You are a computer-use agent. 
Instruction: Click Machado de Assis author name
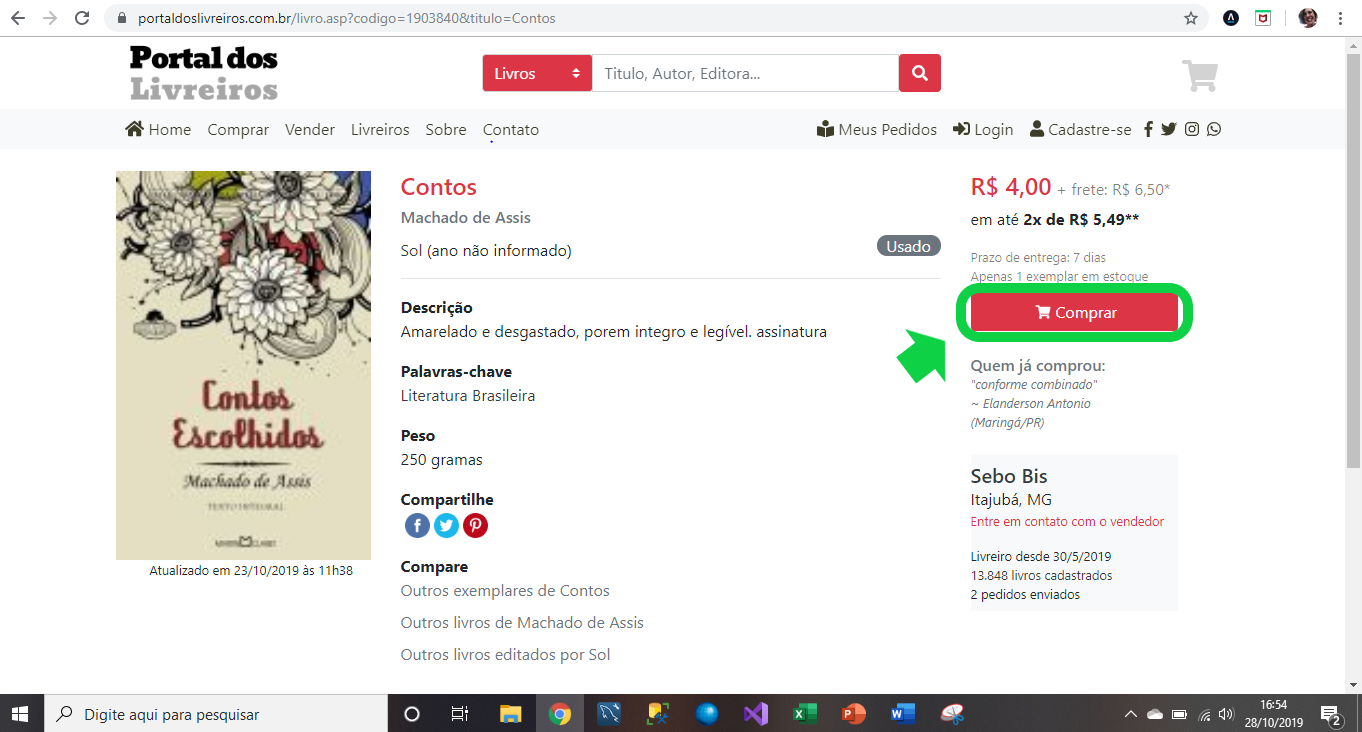465,218
